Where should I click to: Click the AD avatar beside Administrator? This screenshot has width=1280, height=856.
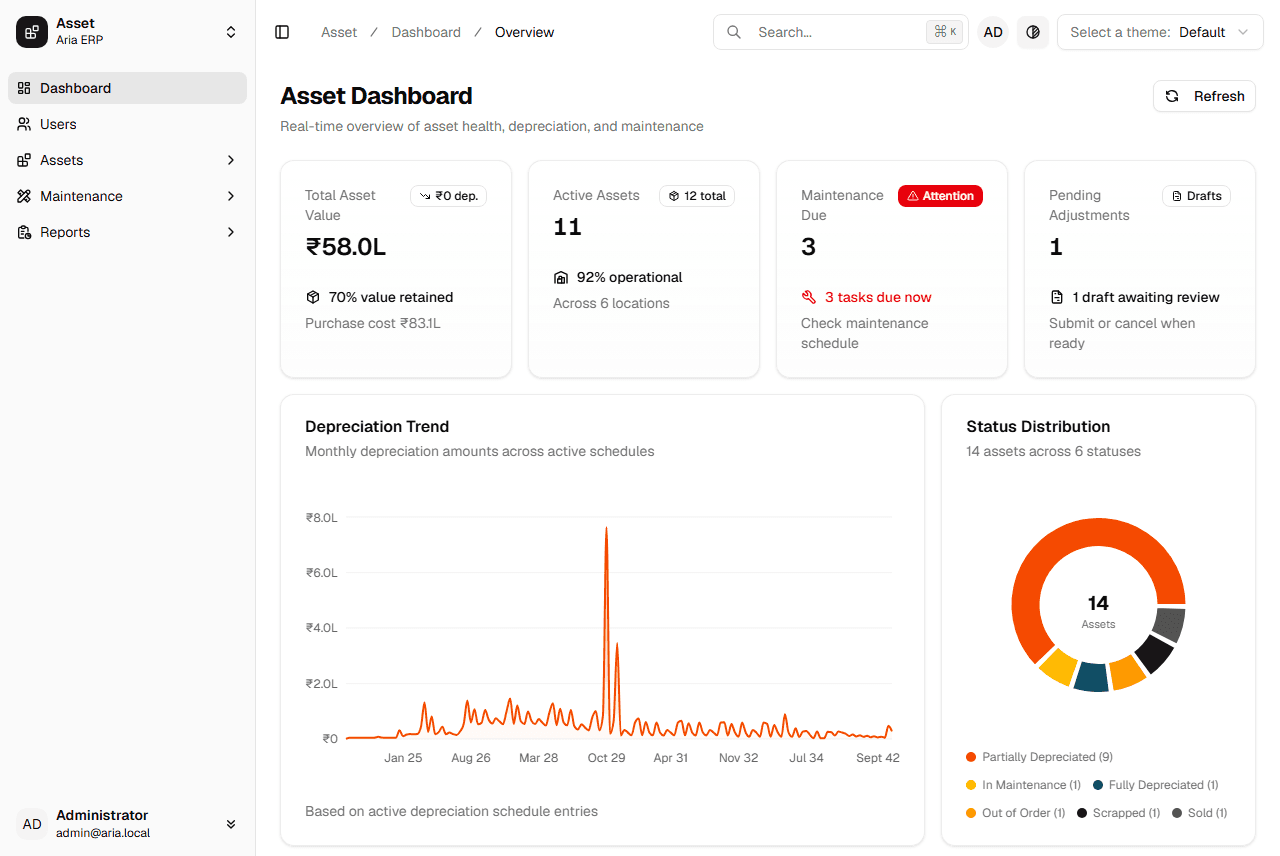point(32,824)
